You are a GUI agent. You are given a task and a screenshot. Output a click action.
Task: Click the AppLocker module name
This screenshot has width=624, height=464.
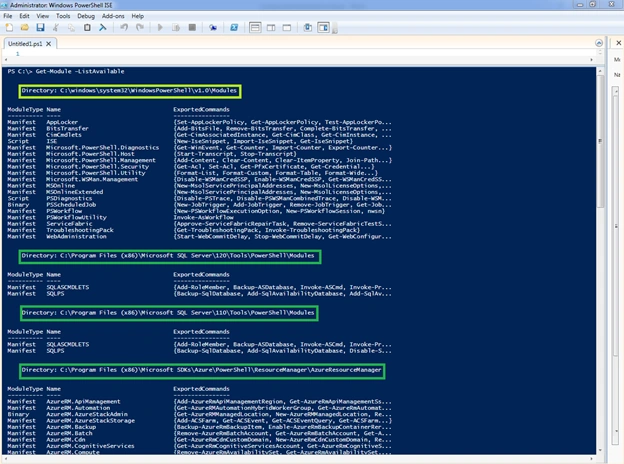(x=62, y=122)
